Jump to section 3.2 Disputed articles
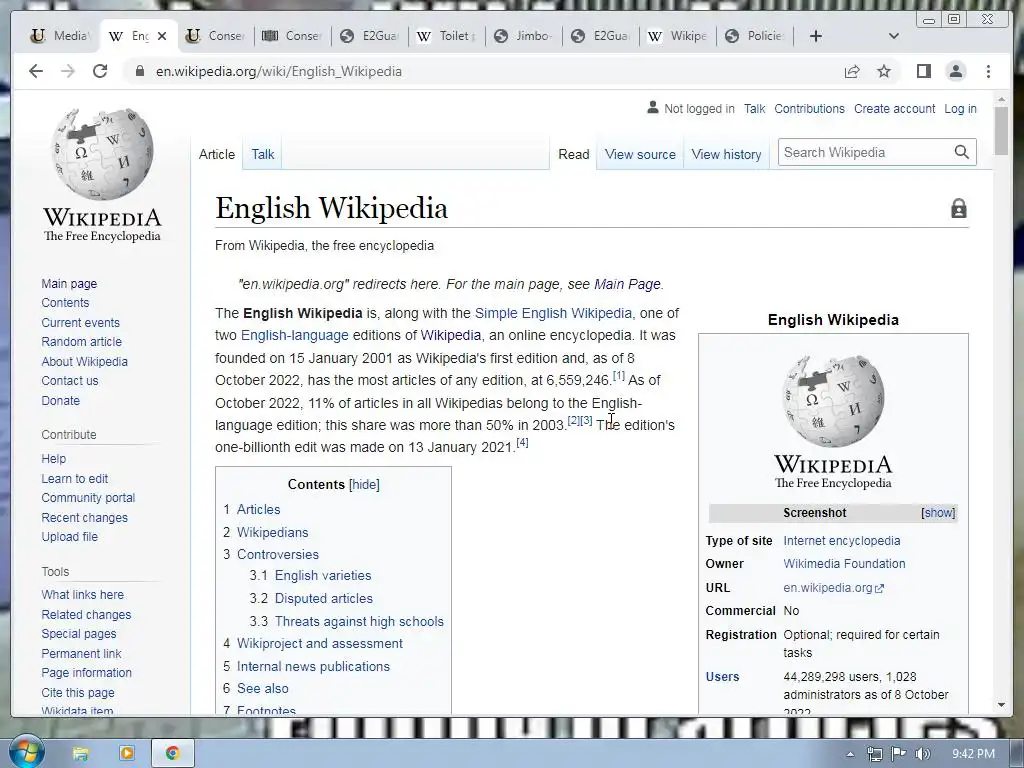Screen dimensions: 1024x768 (311, 598)
